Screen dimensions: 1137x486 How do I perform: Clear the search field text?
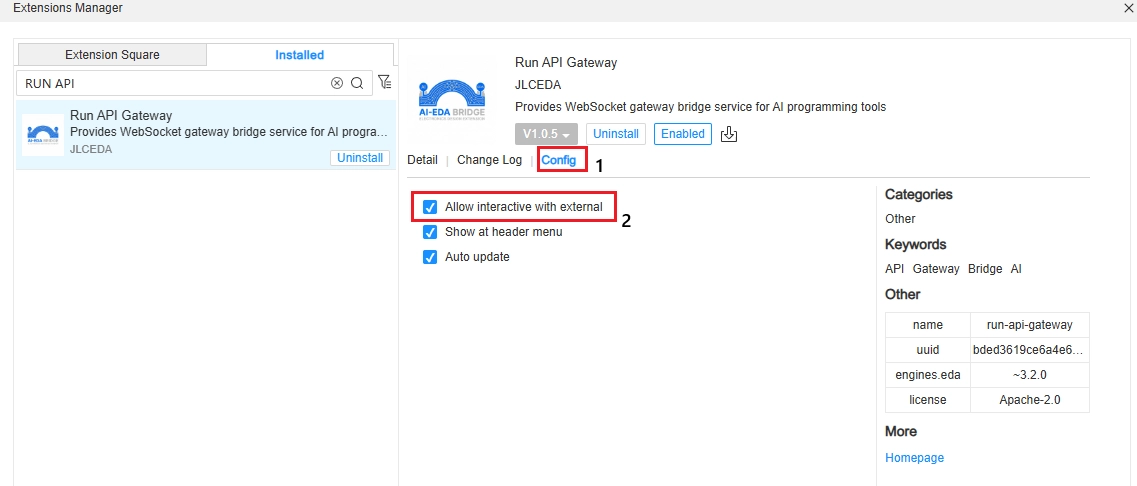336,83
